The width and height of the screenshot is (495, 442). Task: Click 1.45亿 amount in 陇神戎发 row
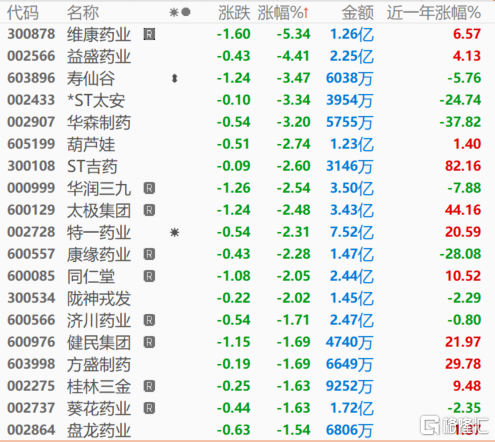[352, 298]
